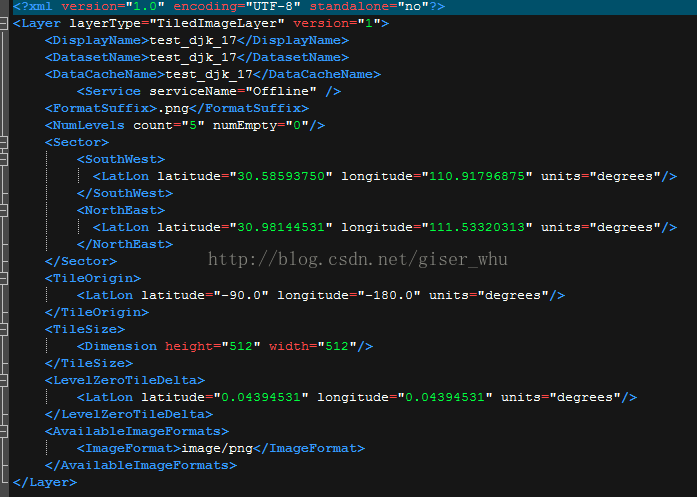Click the DataCacheName opening tag

[105, 74]
